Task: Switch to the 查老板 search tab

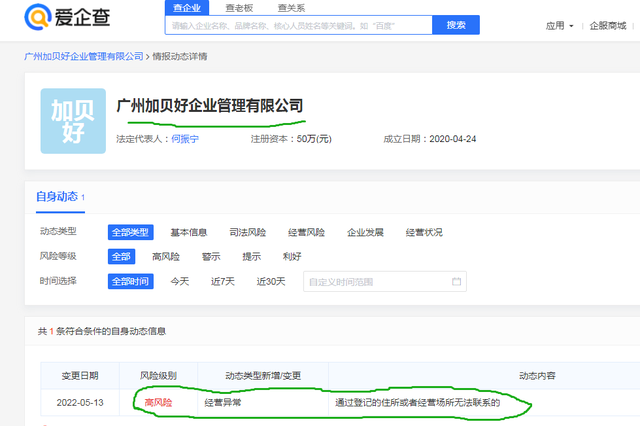Action: click(x=239, y=8)
